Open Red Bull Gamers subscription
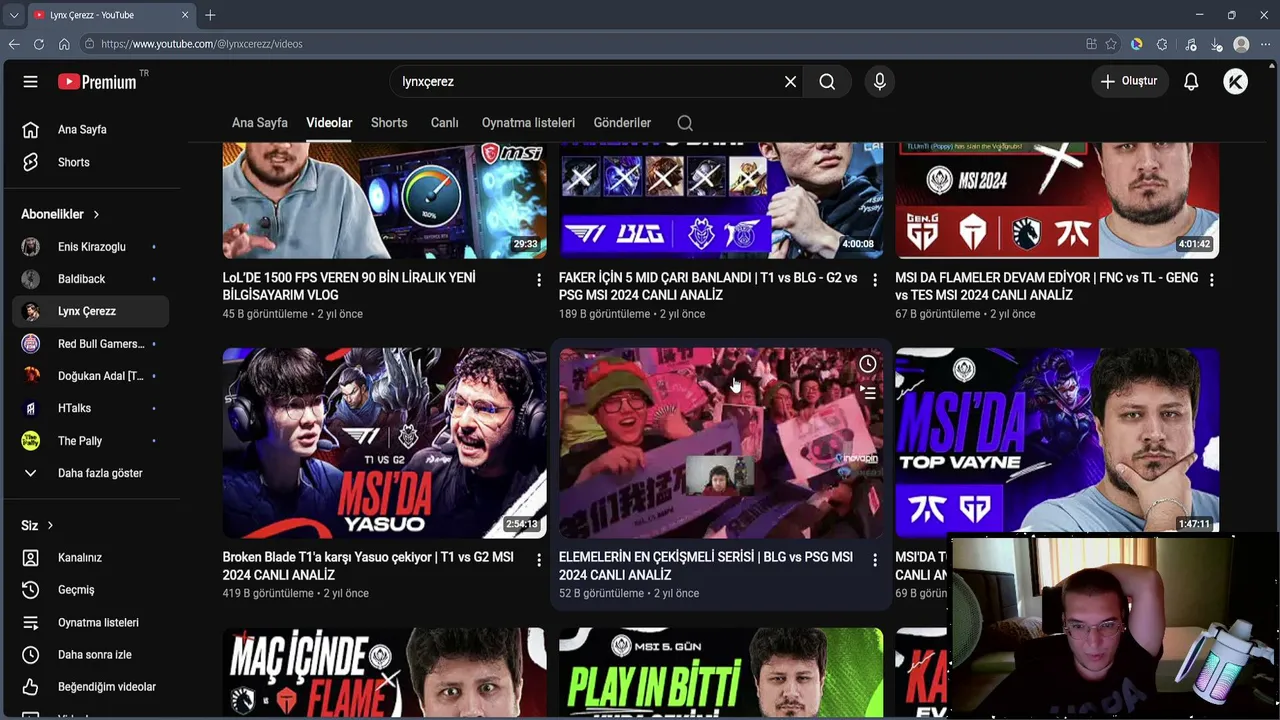 [90, 344]
